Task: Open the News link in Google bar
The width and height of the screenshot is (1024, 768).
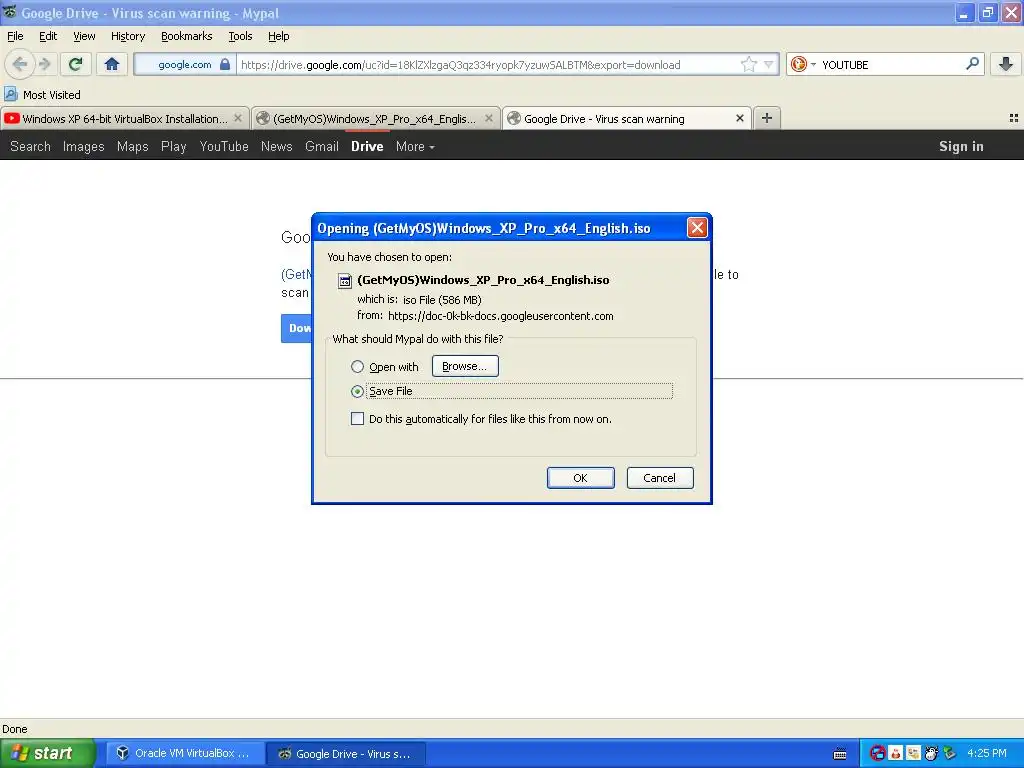Action: pos(276,146)
